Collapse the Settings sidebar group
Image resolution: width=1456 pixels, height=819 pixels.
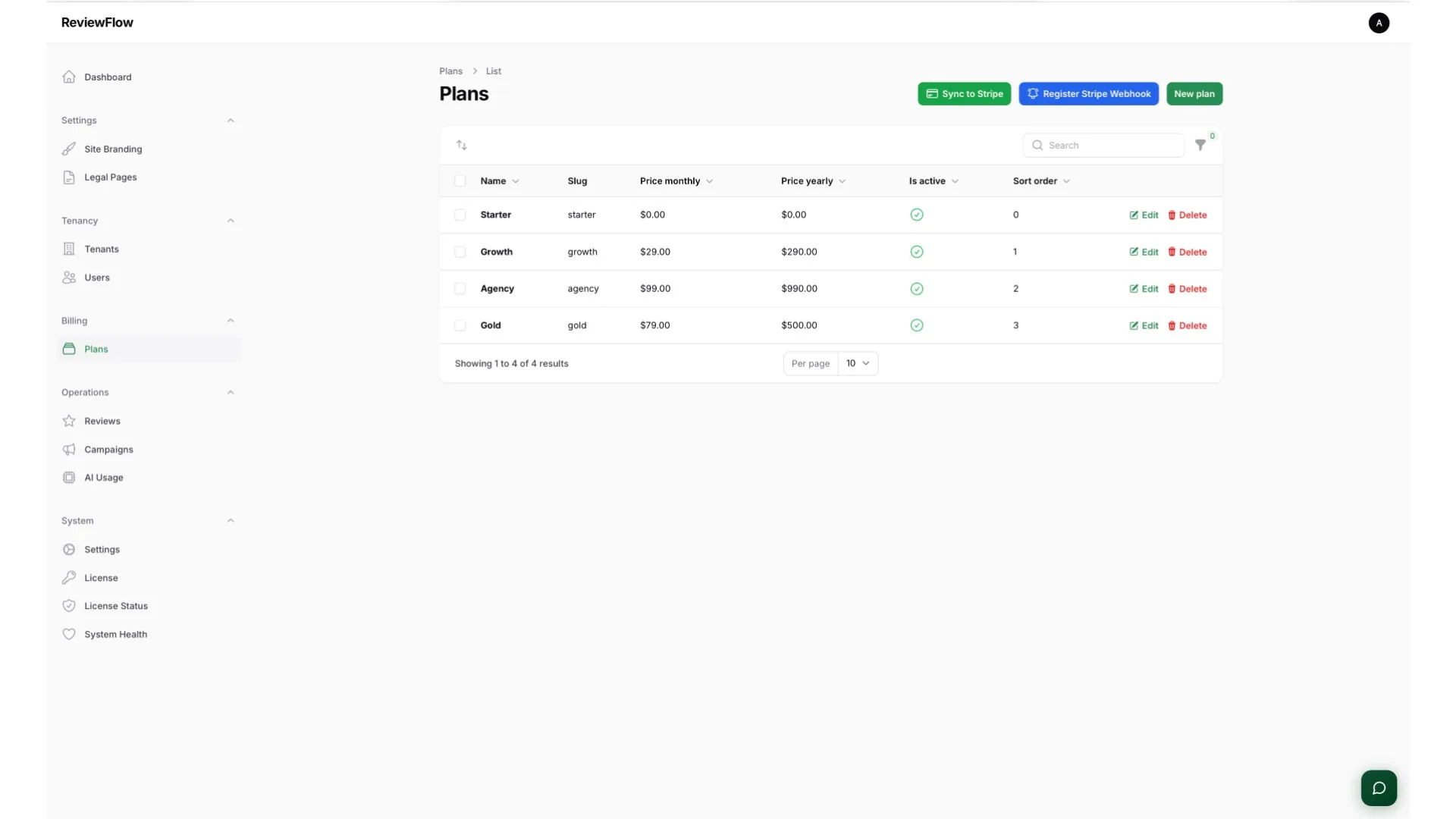(x=231, y=120)
